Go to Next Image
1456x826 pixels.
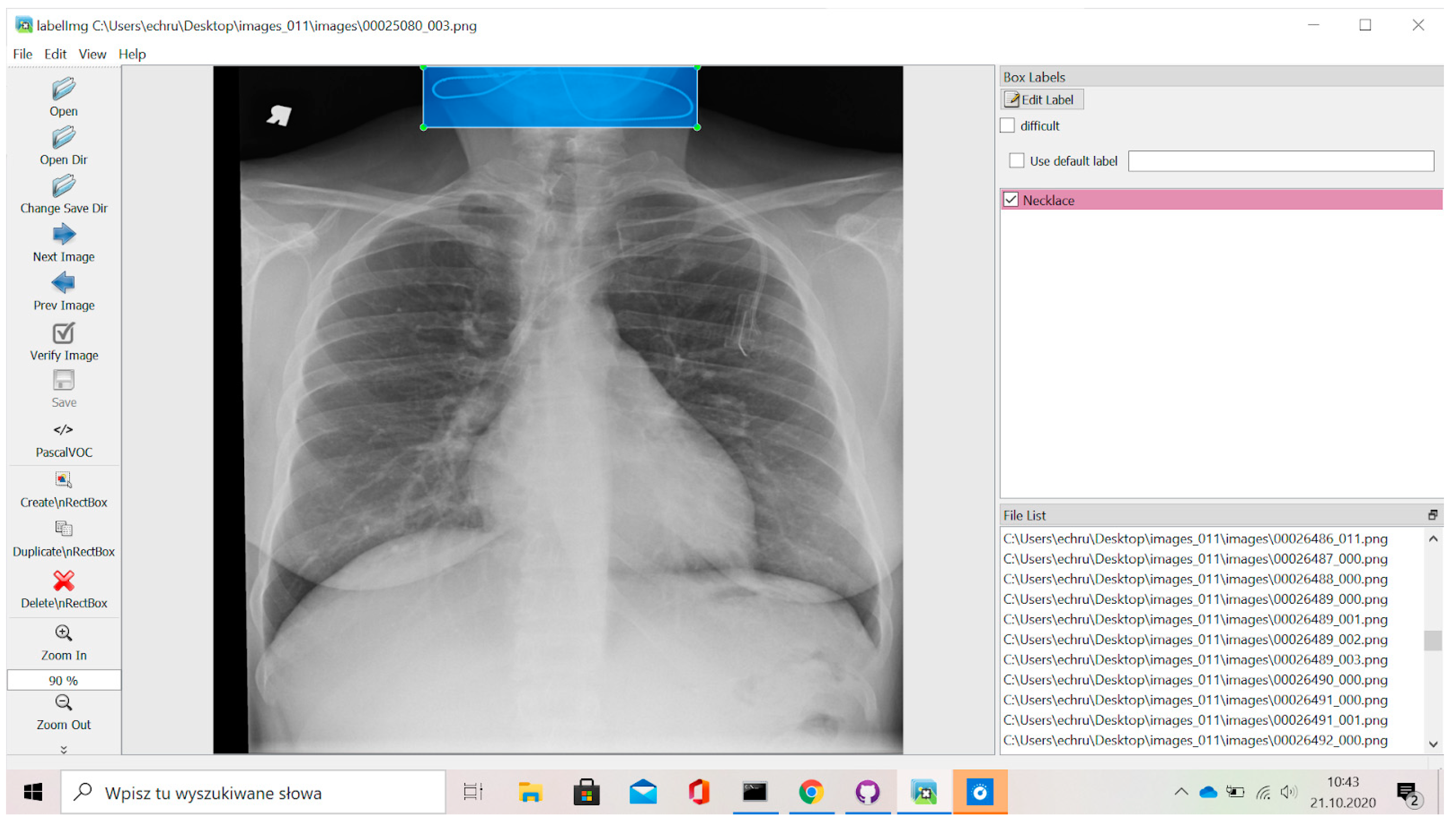tap(64, 243)
